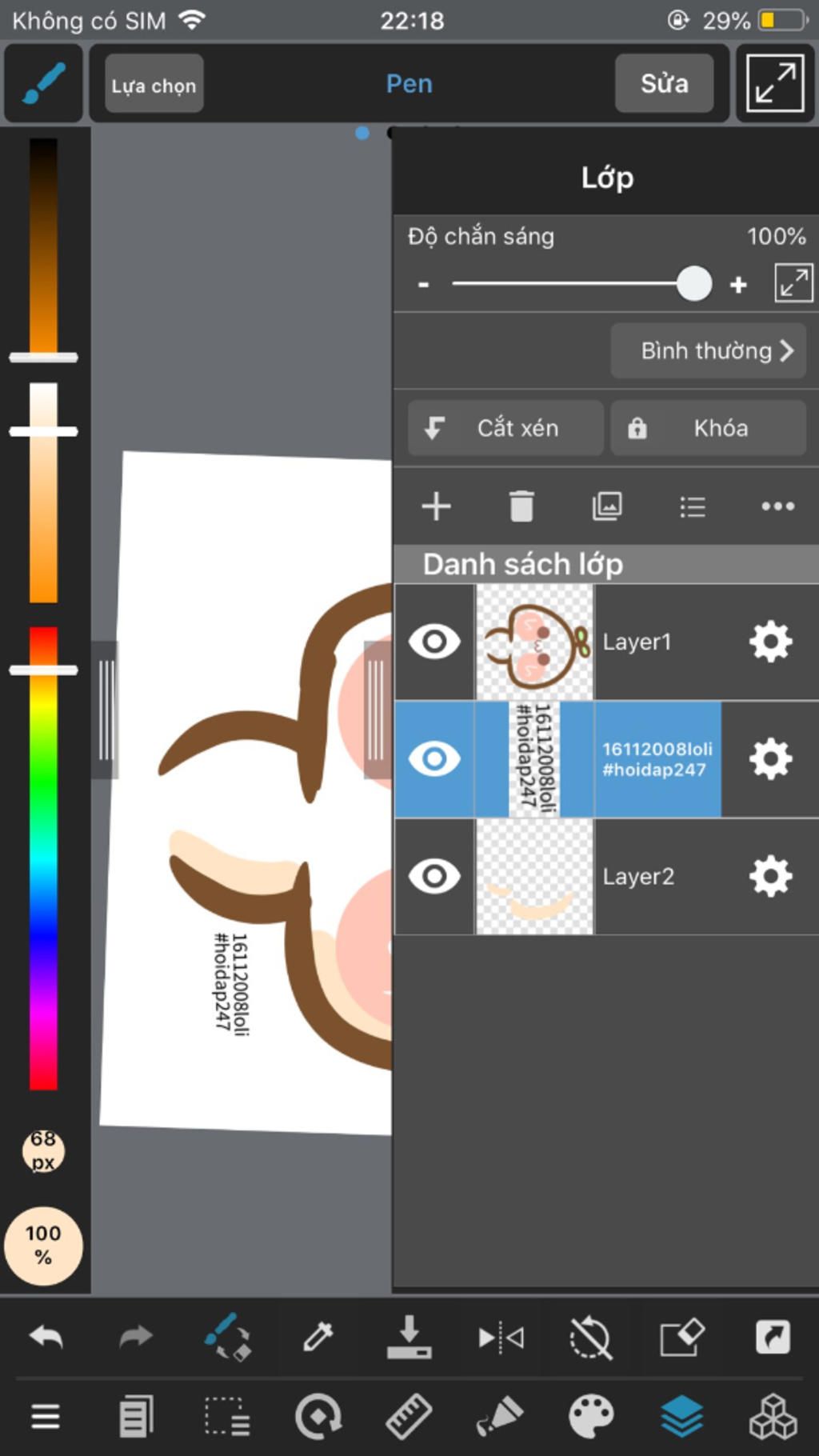Open more layer options (three dots)
The height and width of the screenshot is (1456, 819).
(x=777, y=506)
